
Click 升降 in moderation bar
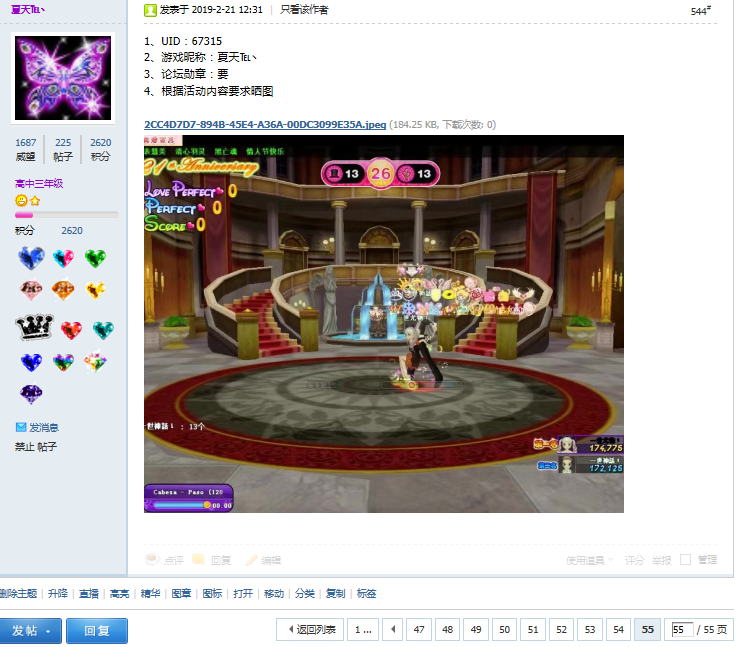(58, 593)
